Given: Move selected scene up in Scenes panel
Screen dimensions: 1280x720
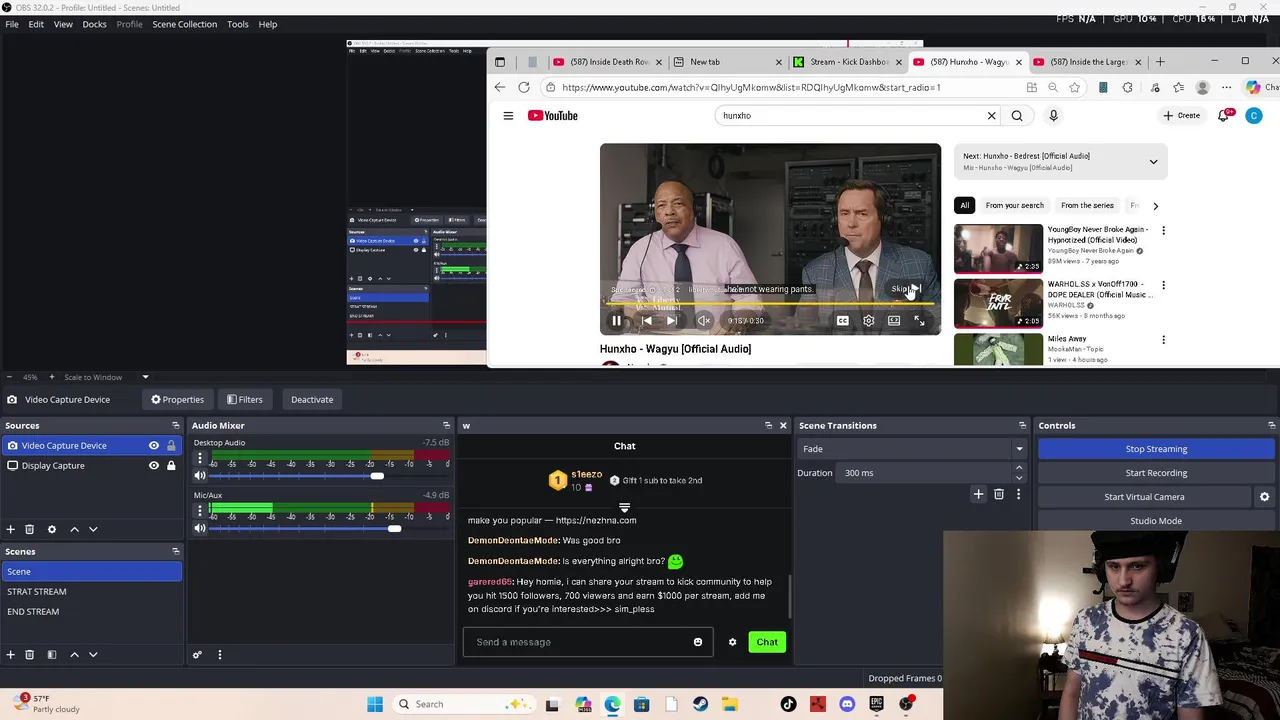Looking at the screenshot, I should pos(74,655).
